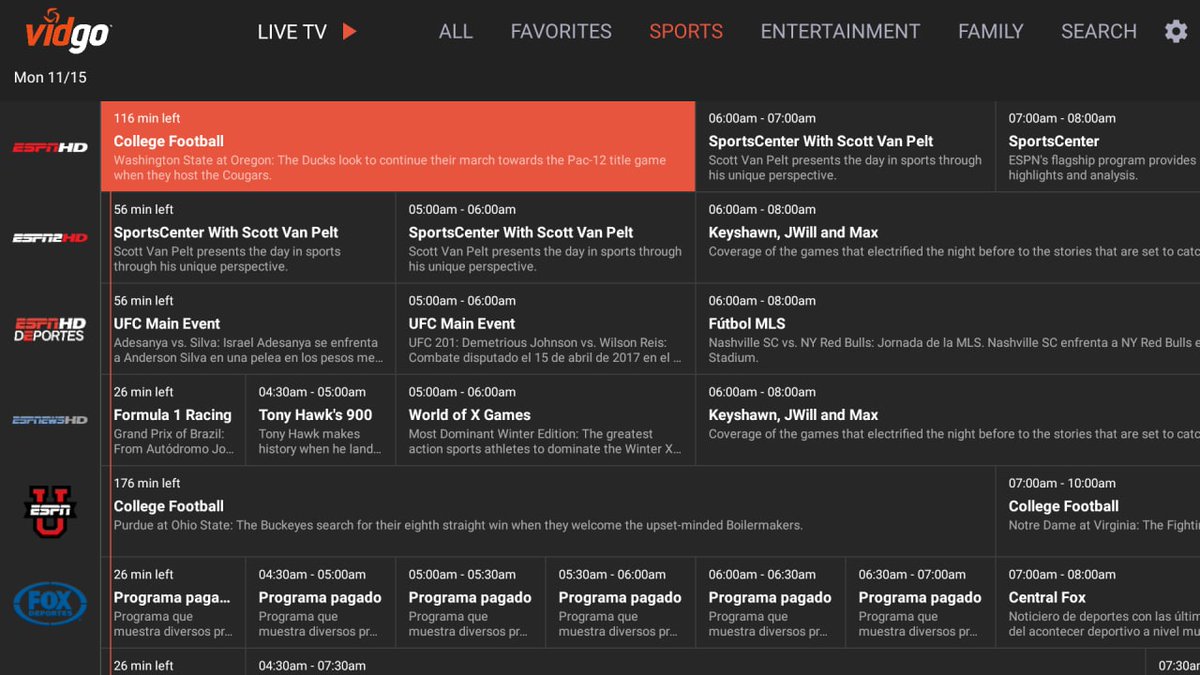
Task: Switch to the SPORTS tab
Action: pyautogui.click(x=686, y=31)
